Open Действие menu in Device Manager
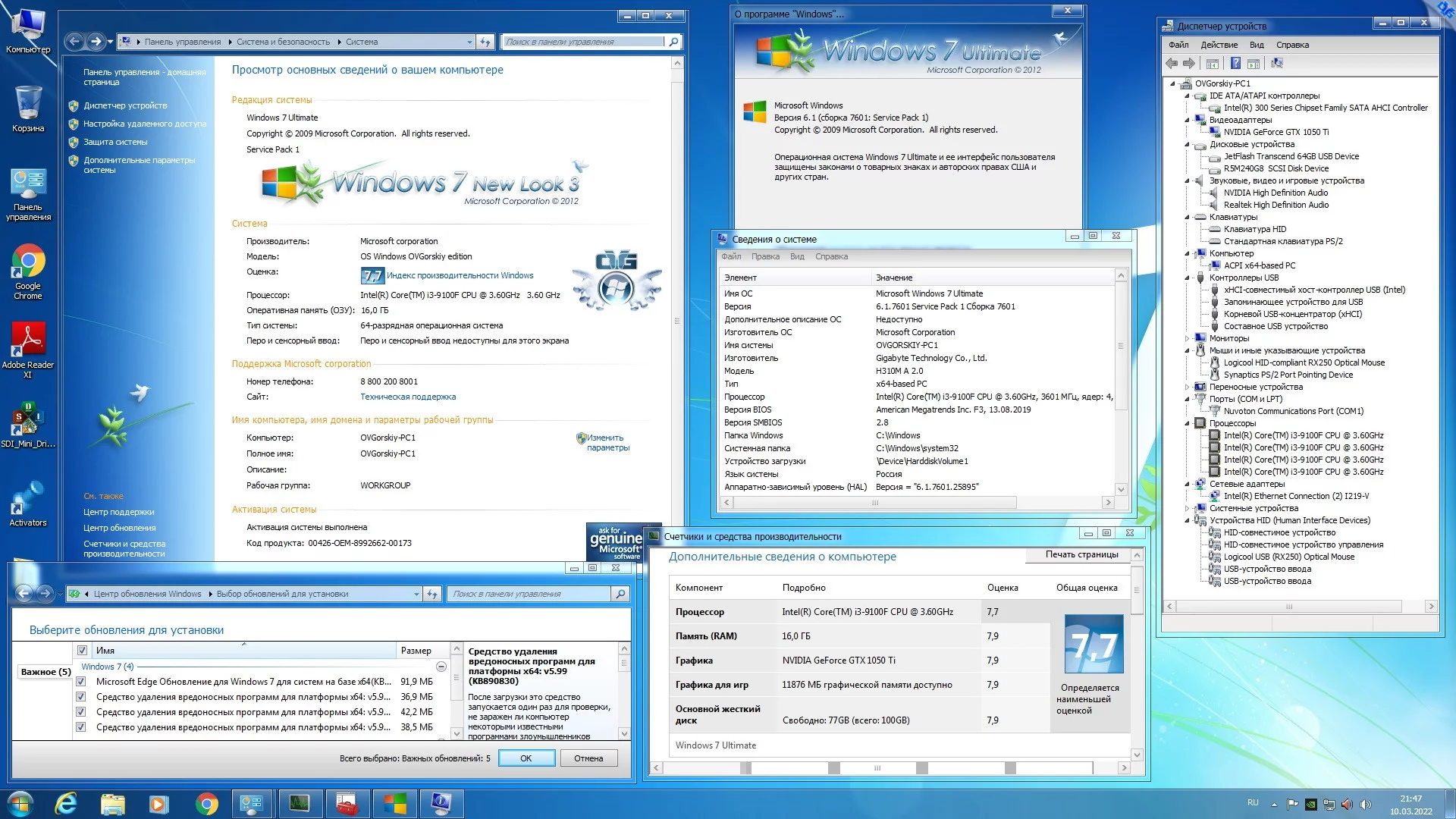The height and width of the screenshot is (819, 1456). click(x=1219, y=45)
